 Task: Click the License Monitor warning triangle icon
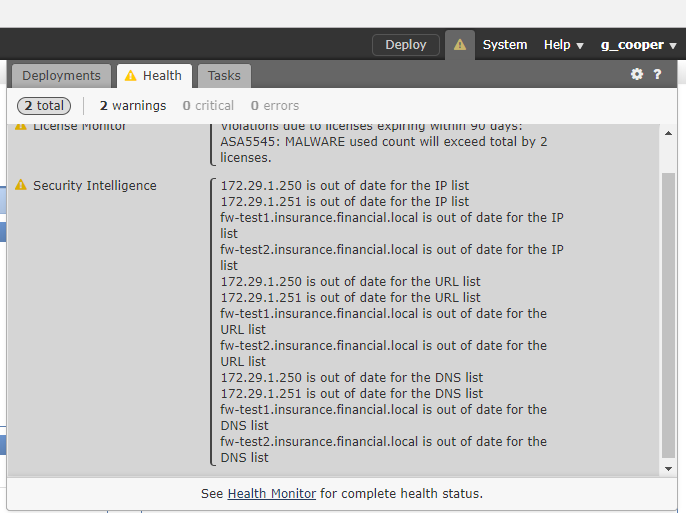click(x=21, y=127)
